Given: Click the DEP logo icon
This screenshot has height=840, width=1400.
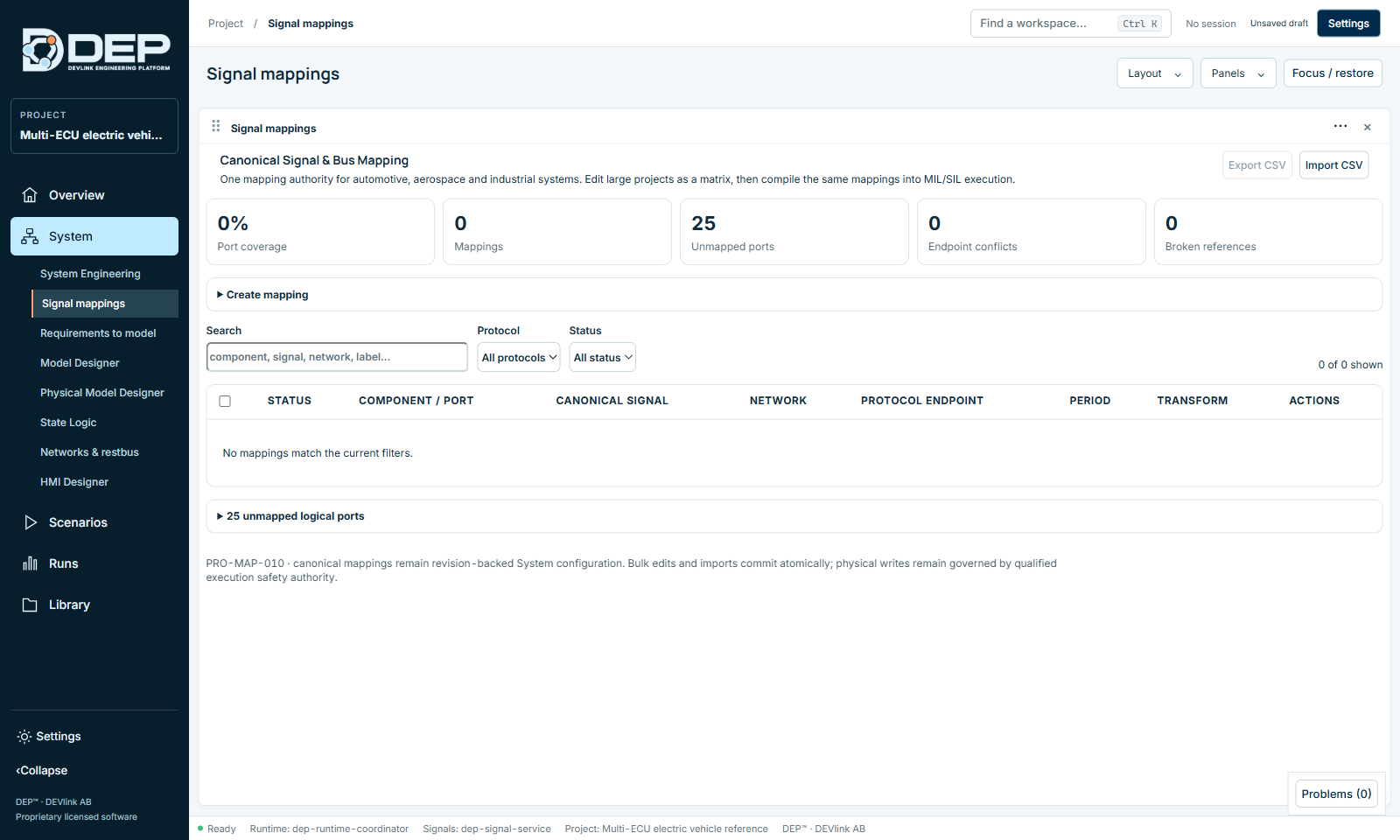Looking at the screenshot, I should 43,50.
